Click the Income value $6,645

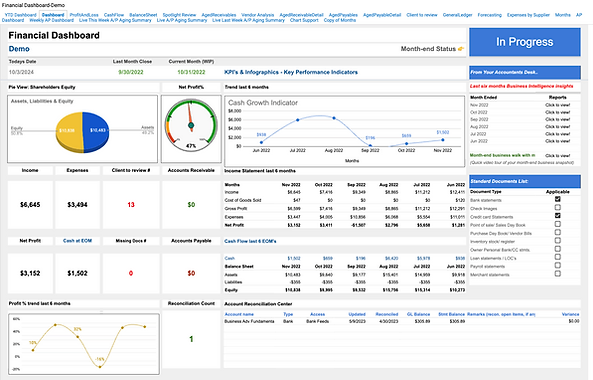pos(30,205)
